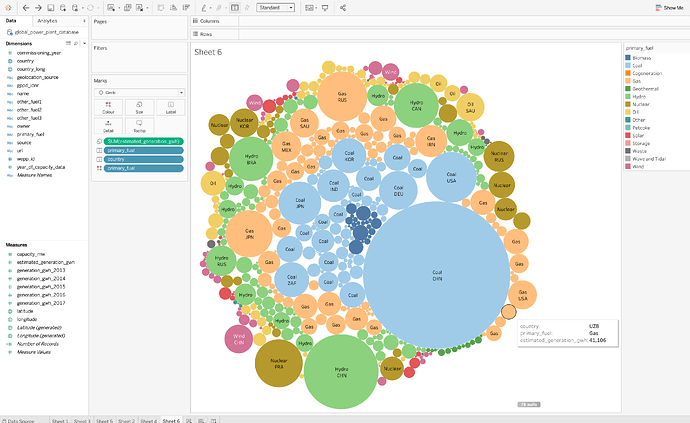690x423 pixels.
Task: Click the New Data Source icon
Action: pyautogui.click(x=63, y=7)
